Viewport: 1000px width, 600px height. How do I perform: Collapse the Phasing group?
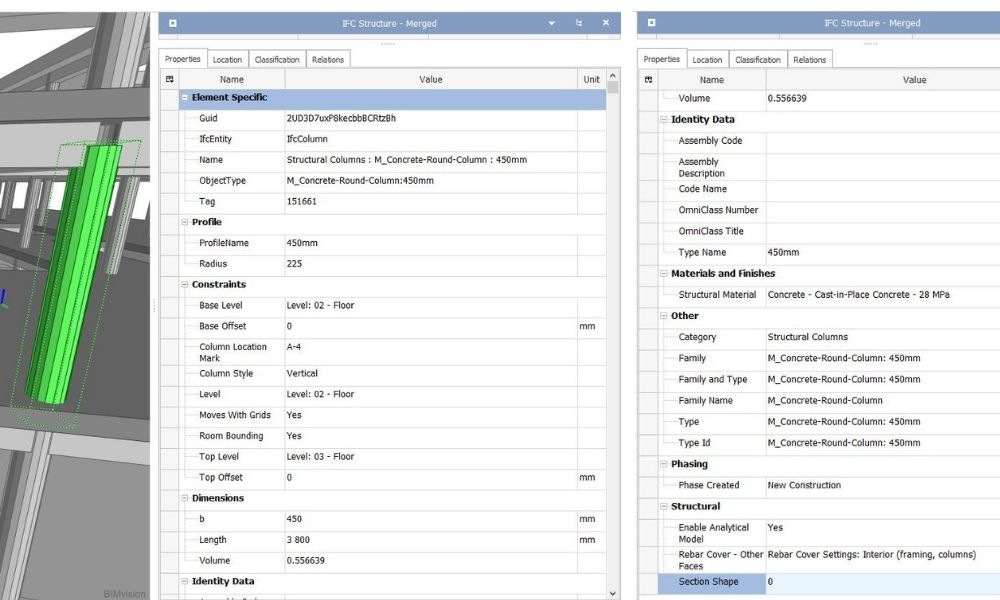(663, 464)
